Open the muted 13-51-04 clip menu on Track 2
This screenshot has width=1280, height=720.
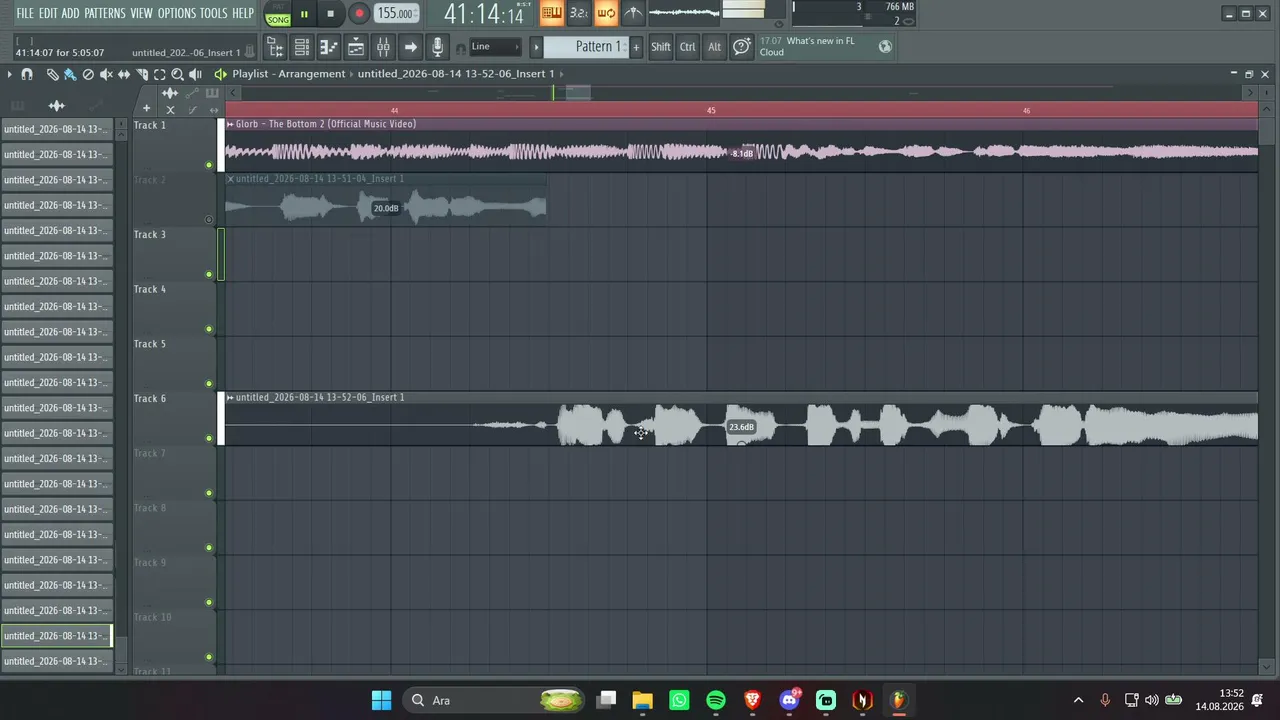(230, 179)
